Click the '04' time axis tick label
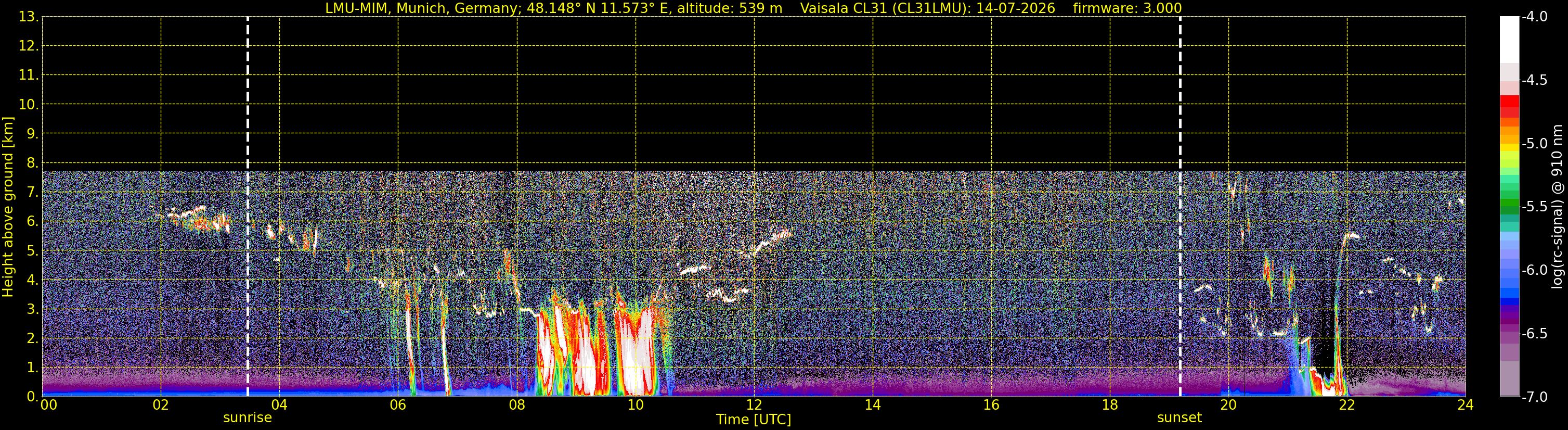This screenshot has height=430, width=1568. pos(279,405)
